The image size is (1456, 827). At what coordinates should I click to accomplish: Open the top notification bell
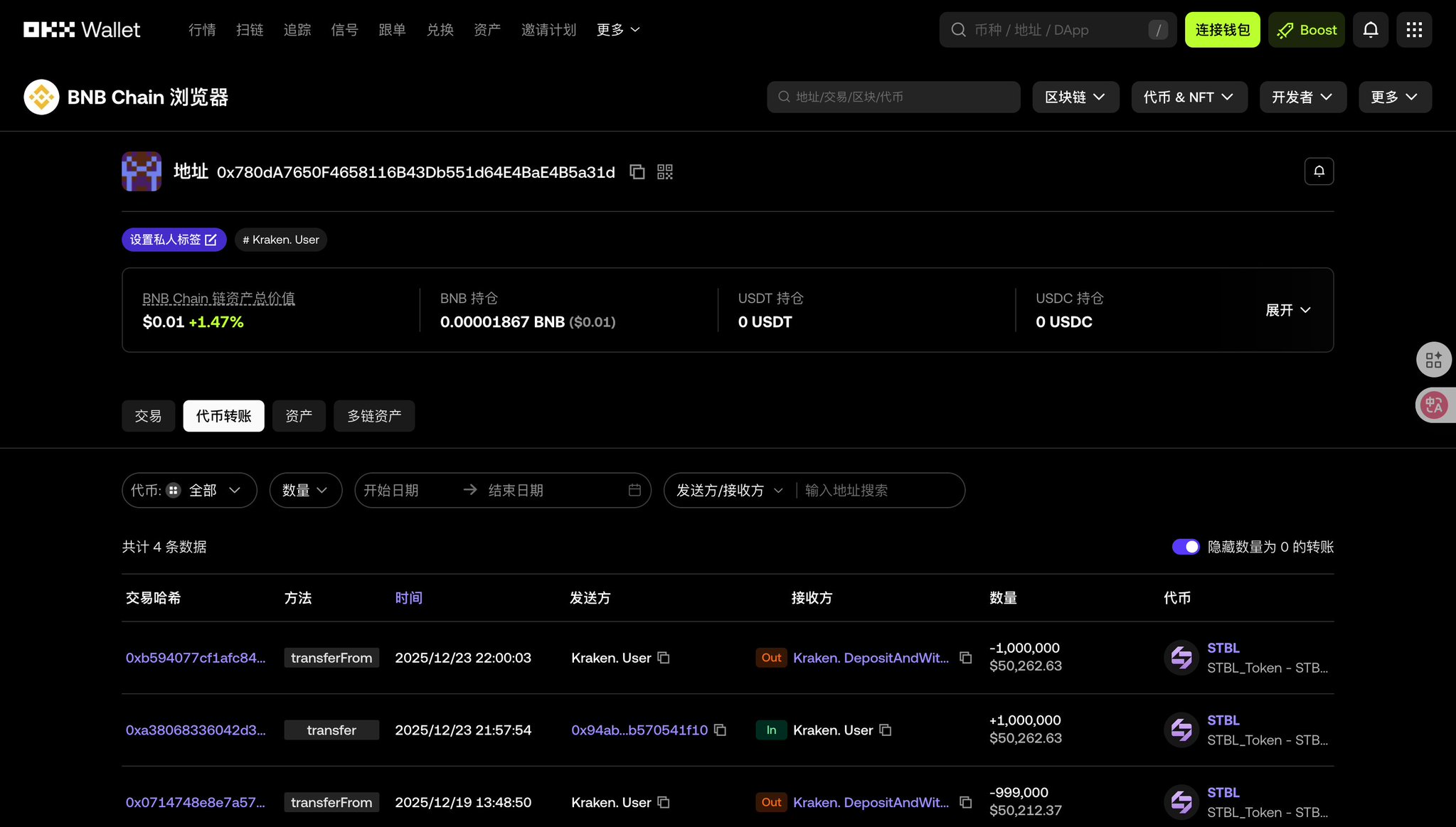click(1370, 30)
